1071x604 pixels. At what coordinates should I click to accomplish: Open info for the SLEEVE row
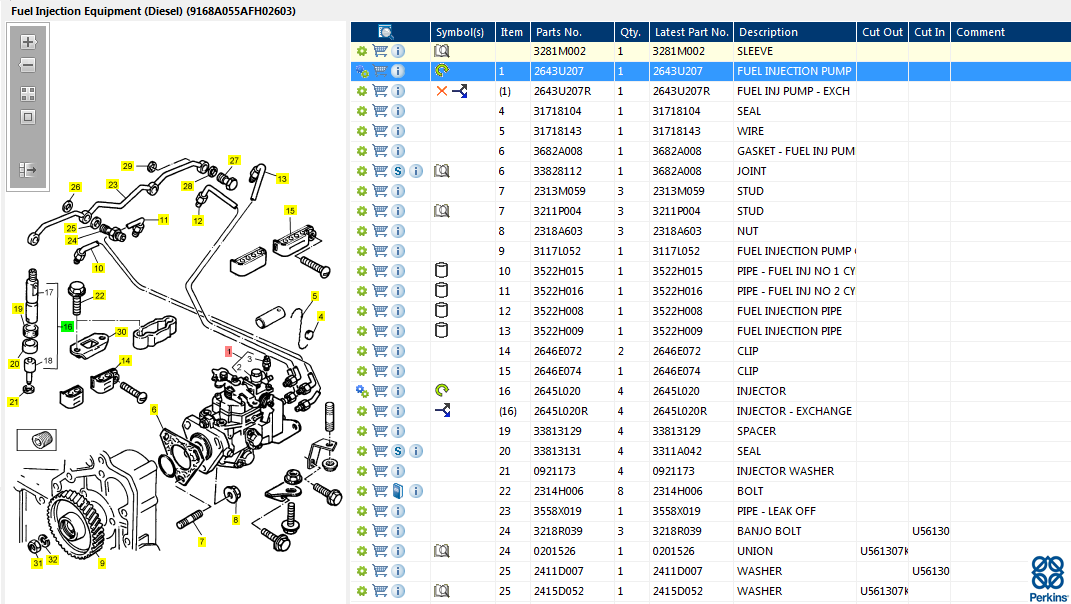(398, 51)
